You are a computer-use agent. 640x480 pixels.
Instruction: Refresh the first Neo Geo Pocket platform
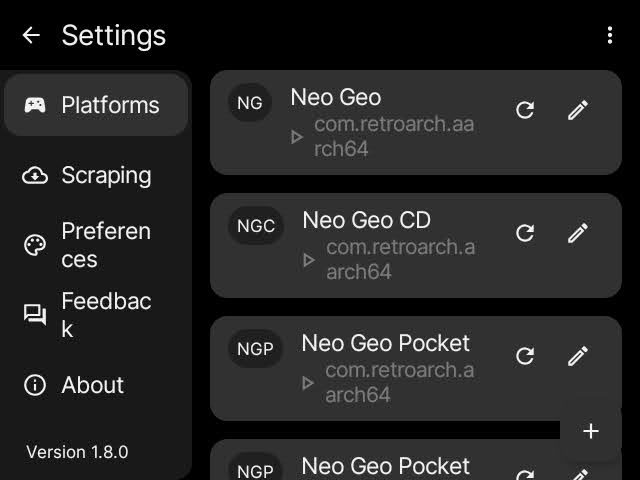(x=525, y=356)
